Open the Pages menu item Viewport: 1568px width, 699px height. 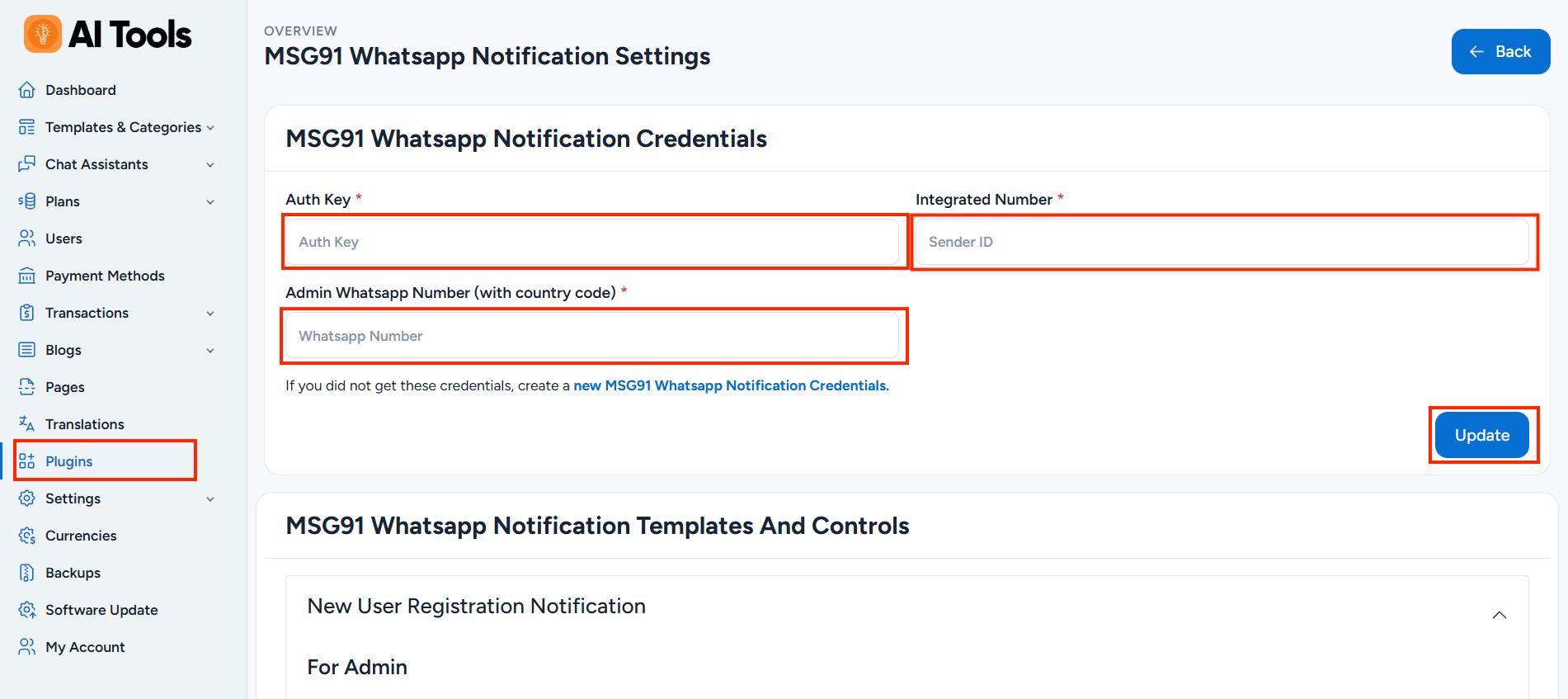pos(65,387)
